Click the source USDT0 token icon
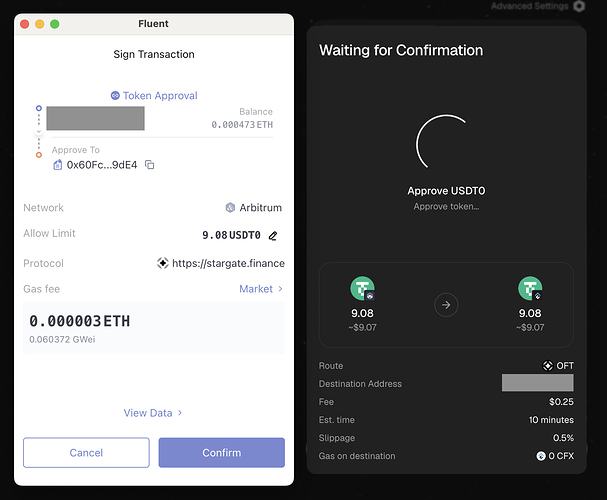This screenshot has height=500, width=607. (362, 288)
